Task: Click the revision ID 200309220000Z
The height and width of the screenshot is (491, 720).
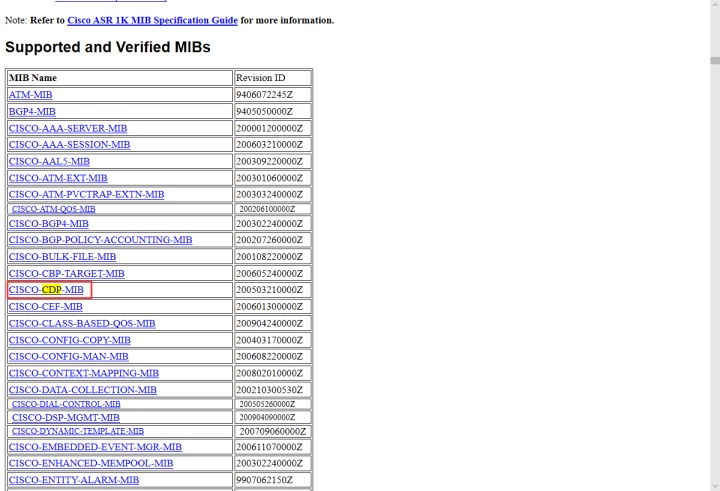Action: pyautogui.click(x=270, y=162)
